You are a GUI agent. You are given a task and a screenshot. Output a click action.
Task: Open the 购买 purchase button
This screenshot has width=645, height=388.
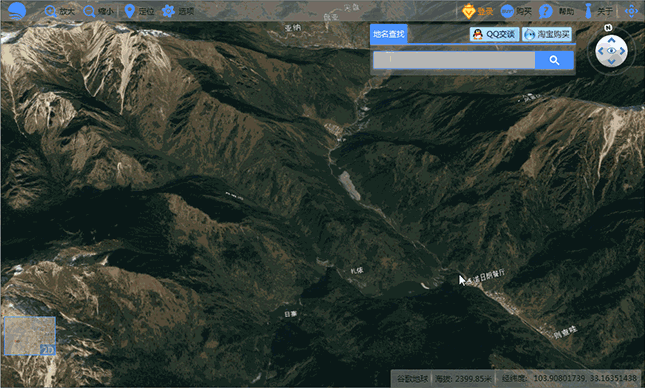(507, 11)
